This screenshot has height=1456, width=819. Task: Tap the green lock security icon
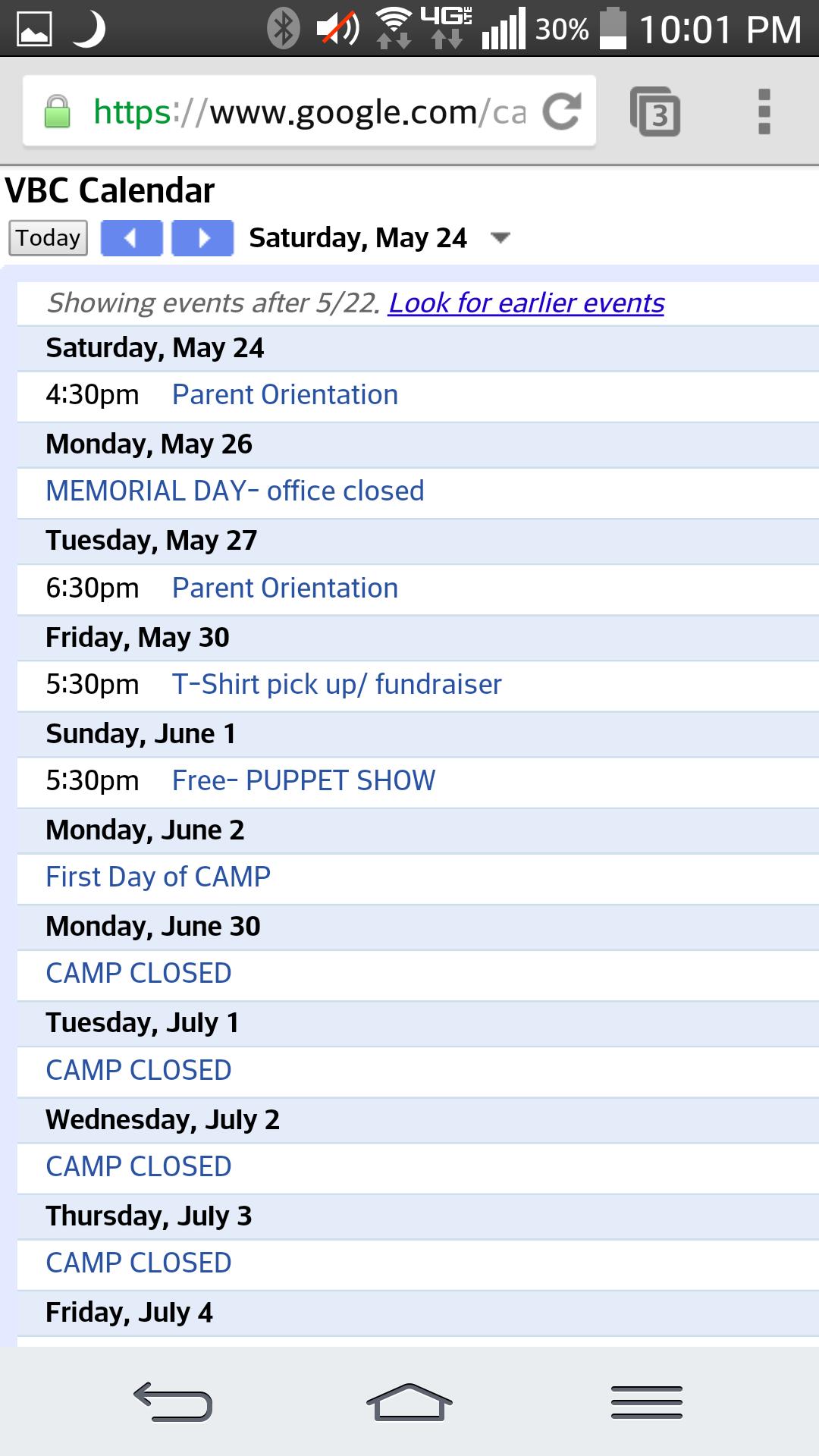coord(57,111)
